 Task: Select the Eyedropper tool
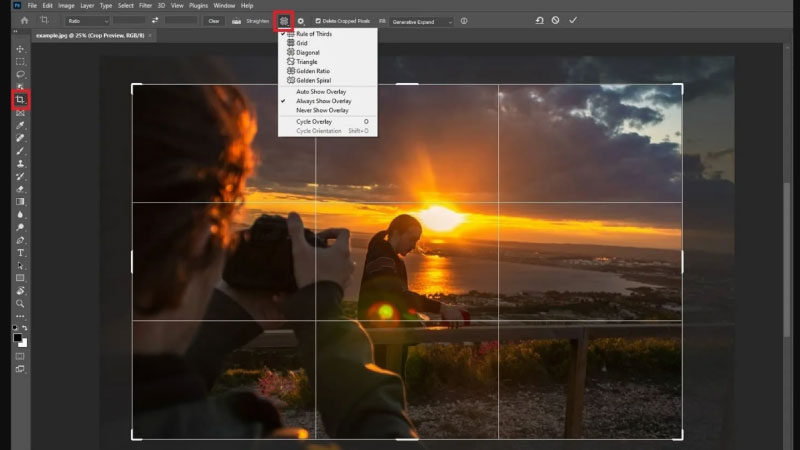click(x=20, y=126)
